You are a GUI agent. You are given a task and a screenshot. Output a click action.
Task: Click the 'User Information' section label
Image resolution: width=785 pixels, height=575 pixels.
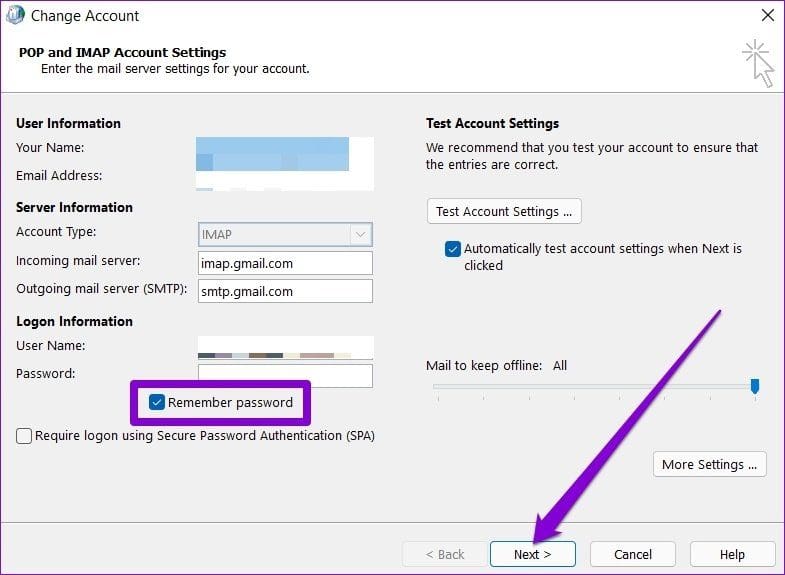tap(69, 123)
